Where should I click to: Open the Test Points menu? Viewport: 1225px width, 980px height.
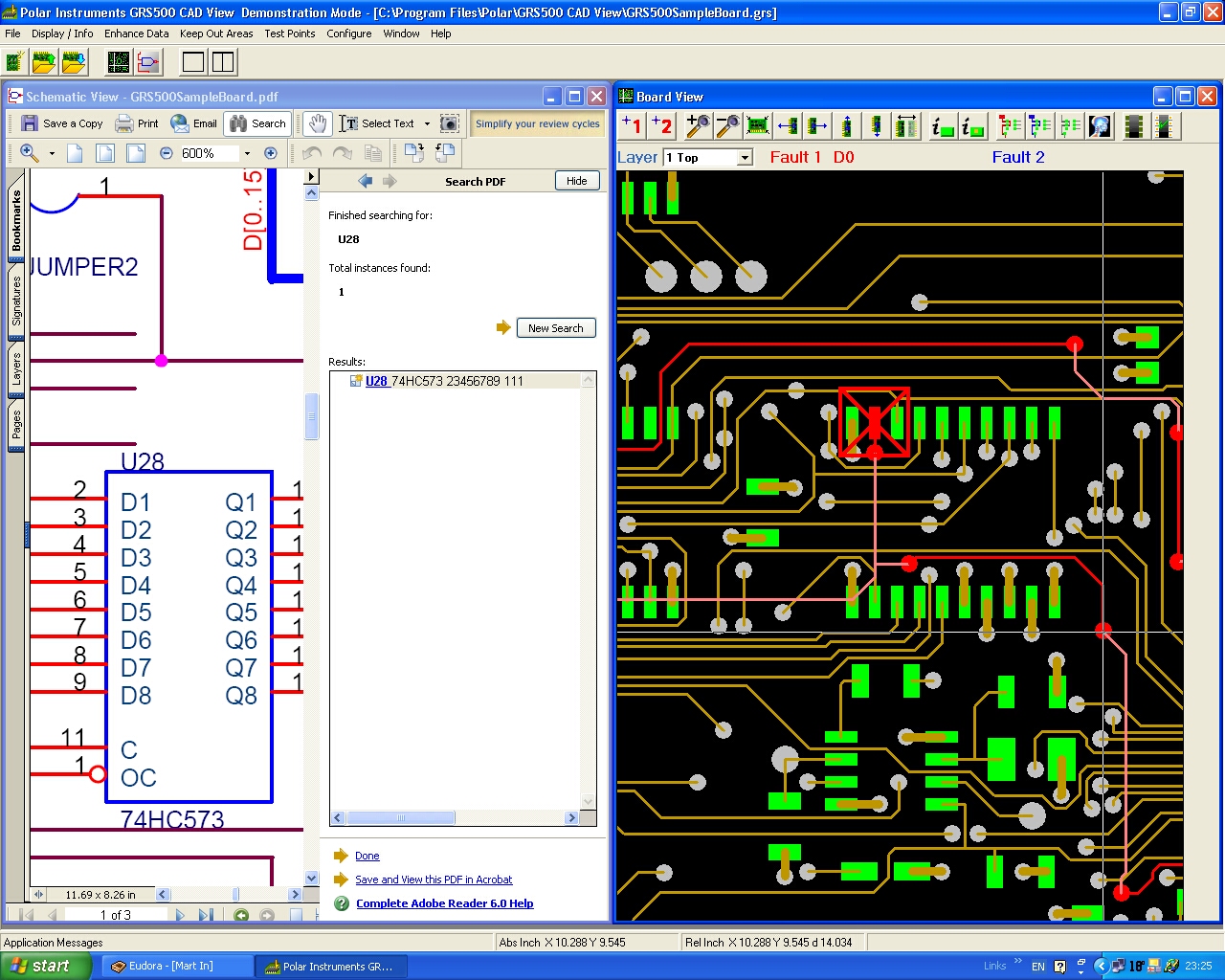point(289,33)
